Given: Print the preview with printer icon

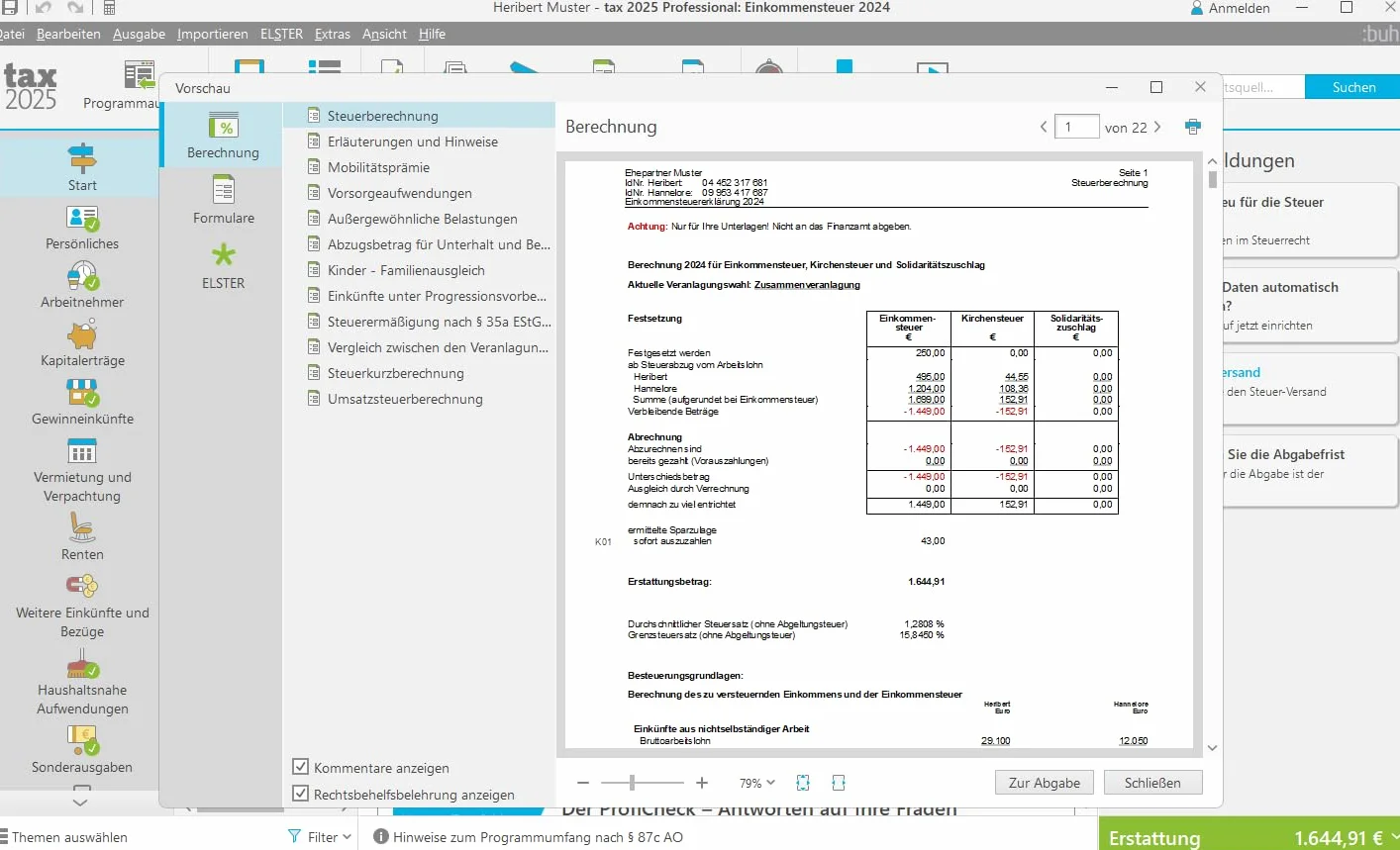Looking at the screenshot, I should click(x=1193, y=127).
